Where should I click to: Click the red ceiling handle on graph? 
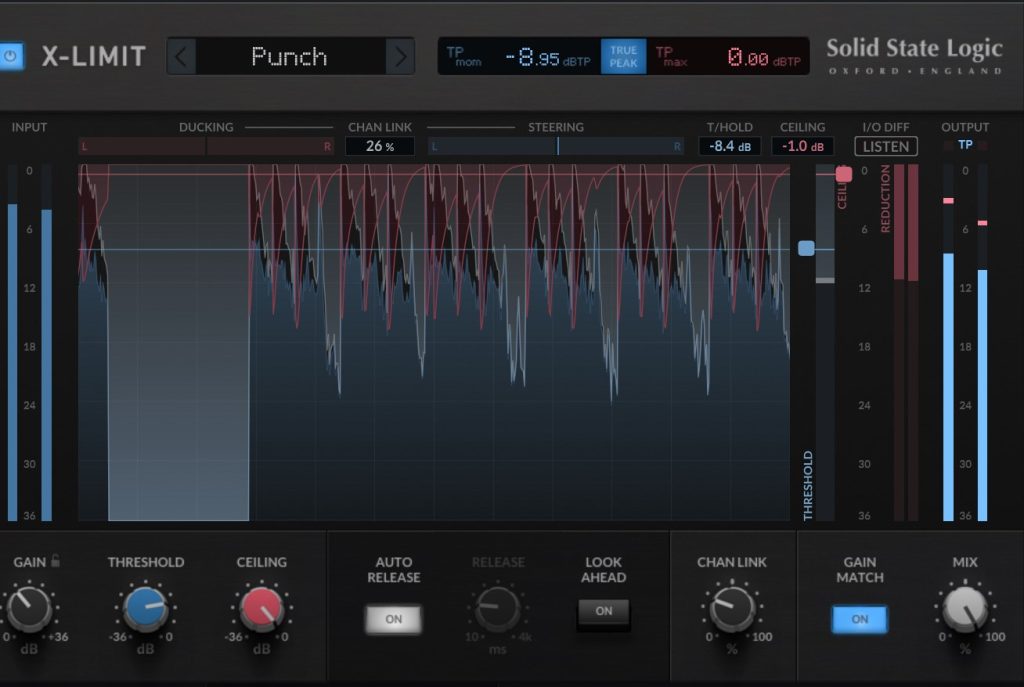tap(843, 174)
